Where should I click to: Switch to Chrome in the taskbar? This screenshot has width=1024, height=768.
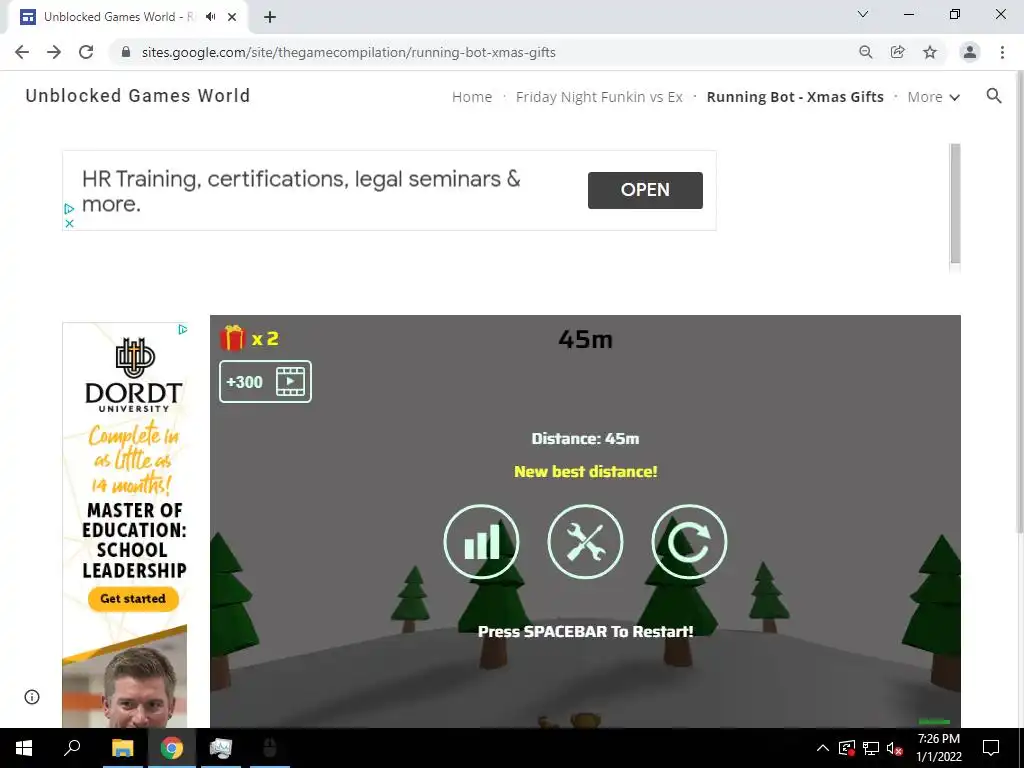click(x=172, y=748)
